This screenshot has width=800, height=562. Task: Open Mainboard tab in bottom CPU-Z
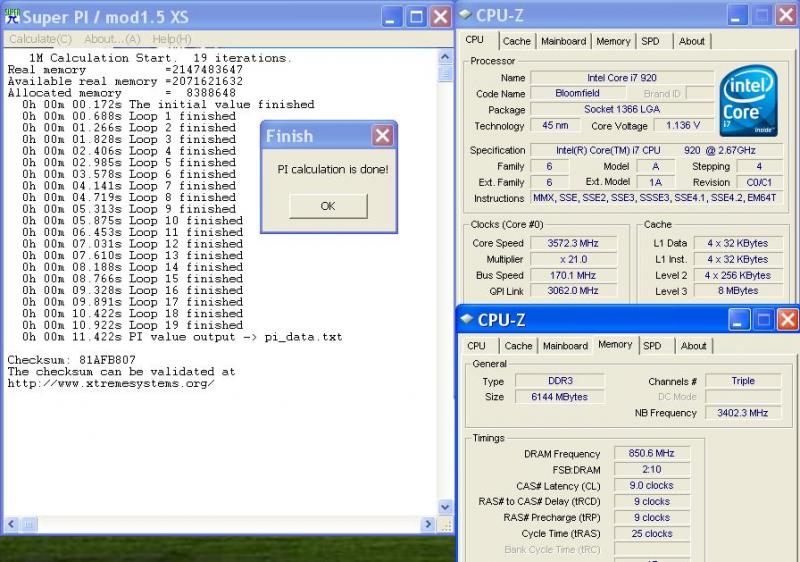click(x=565, y=346)
